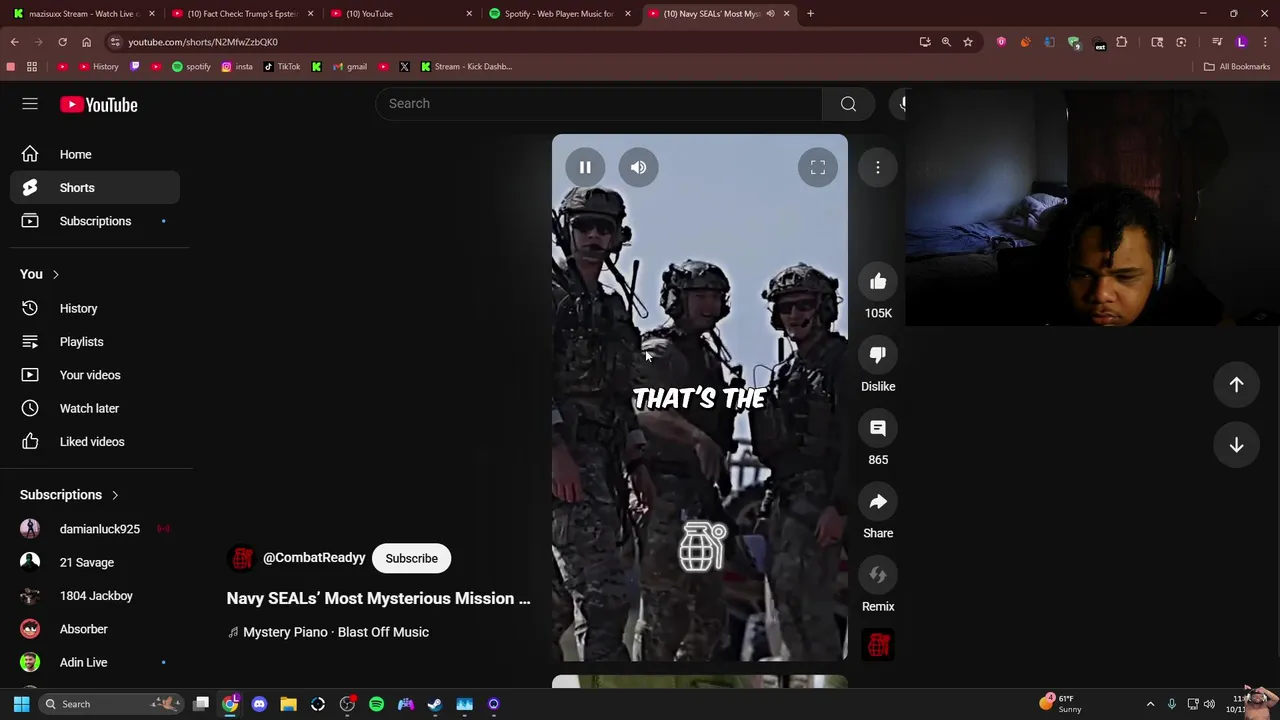
Task: Click the URL address bar
Action: click(510, 42)
